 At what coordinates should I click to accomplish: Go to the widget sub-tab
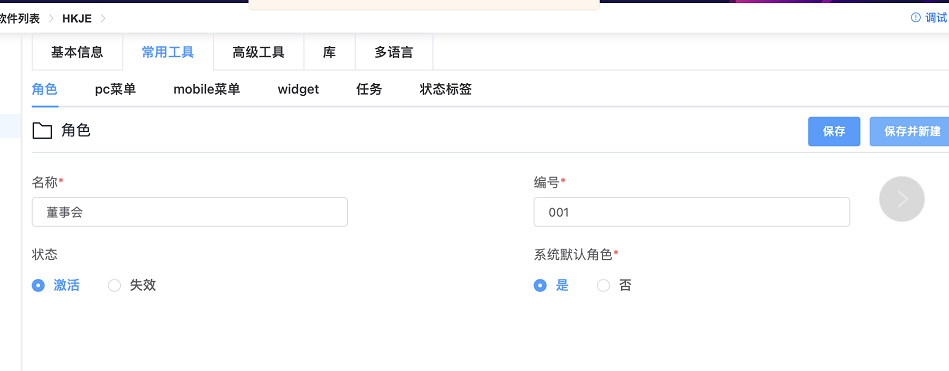pyautogui.click(x=298, y=90)
